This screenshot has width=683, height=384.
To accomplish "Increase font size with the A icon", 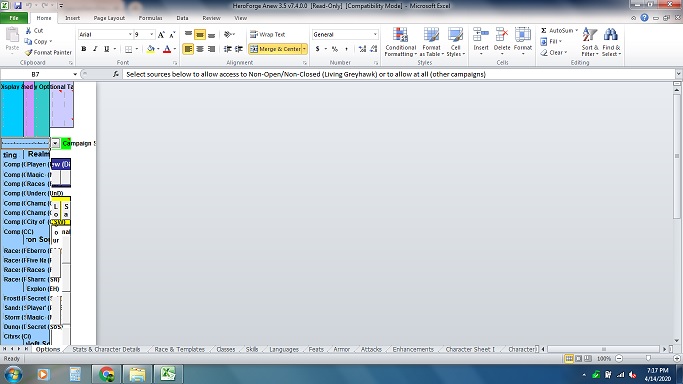I will tap(162, 34).
